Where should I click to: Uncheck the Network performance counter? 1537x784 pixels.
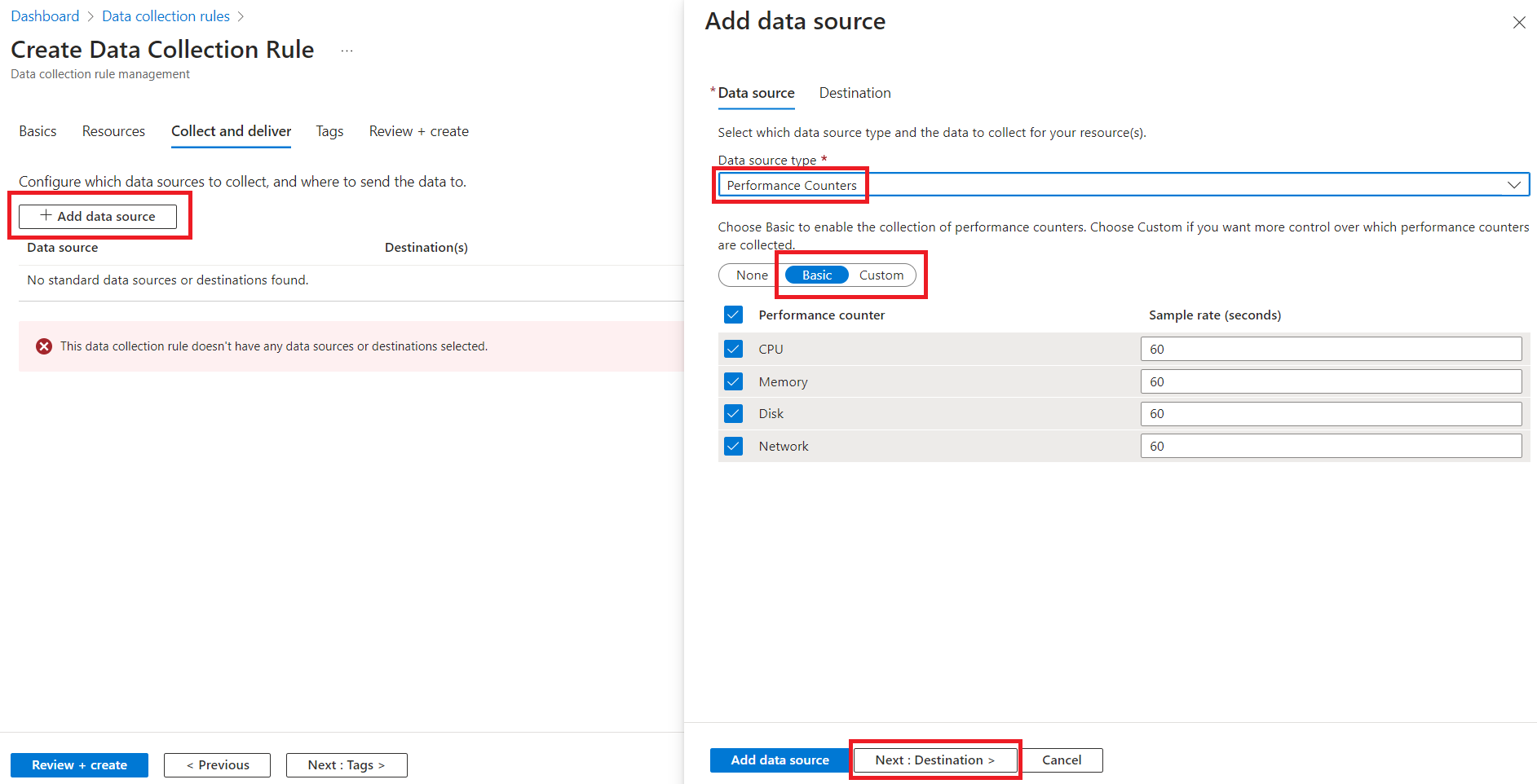(734, 447)
